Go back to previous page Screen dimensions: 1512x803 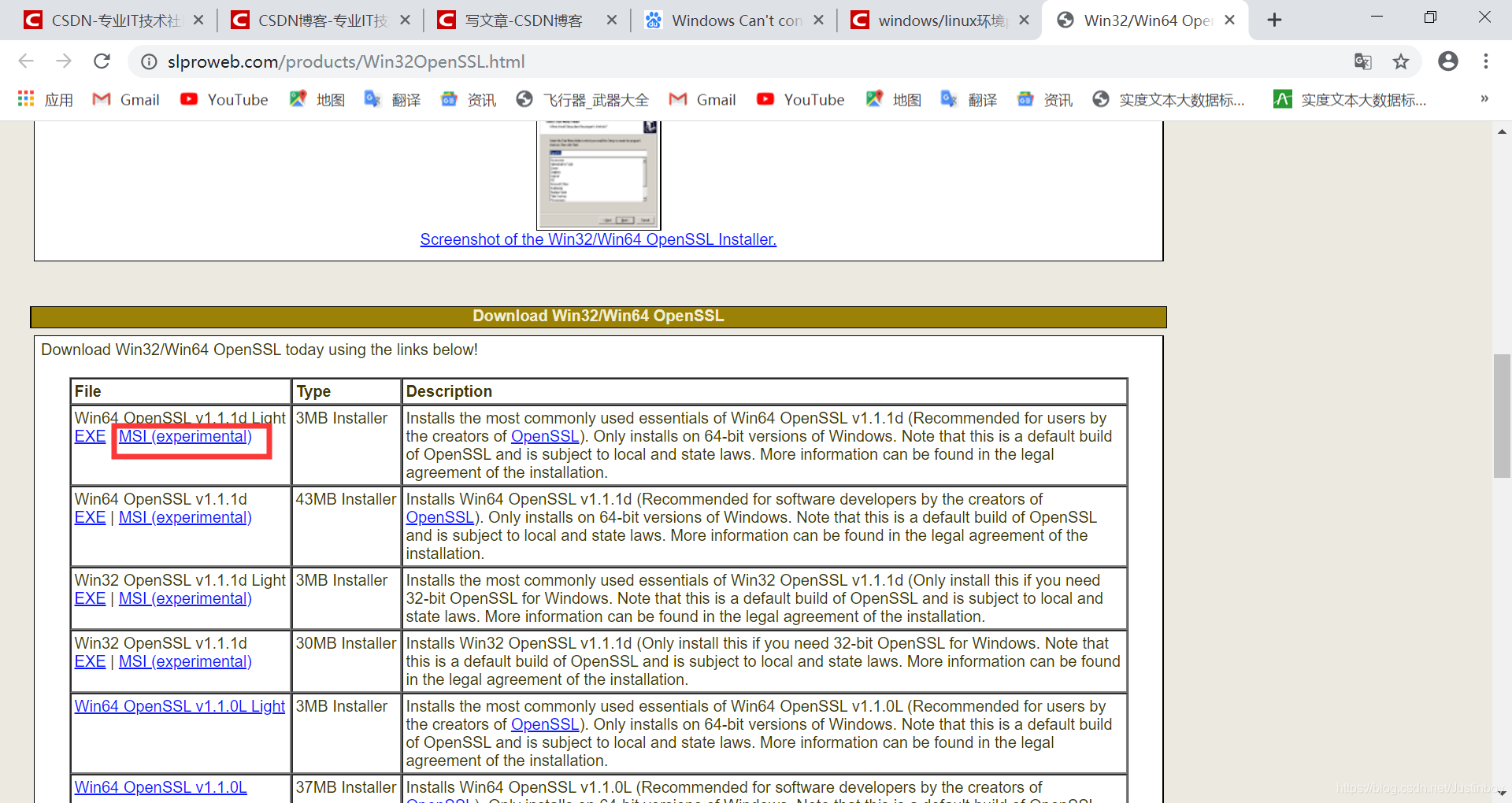tap(26, 61)
